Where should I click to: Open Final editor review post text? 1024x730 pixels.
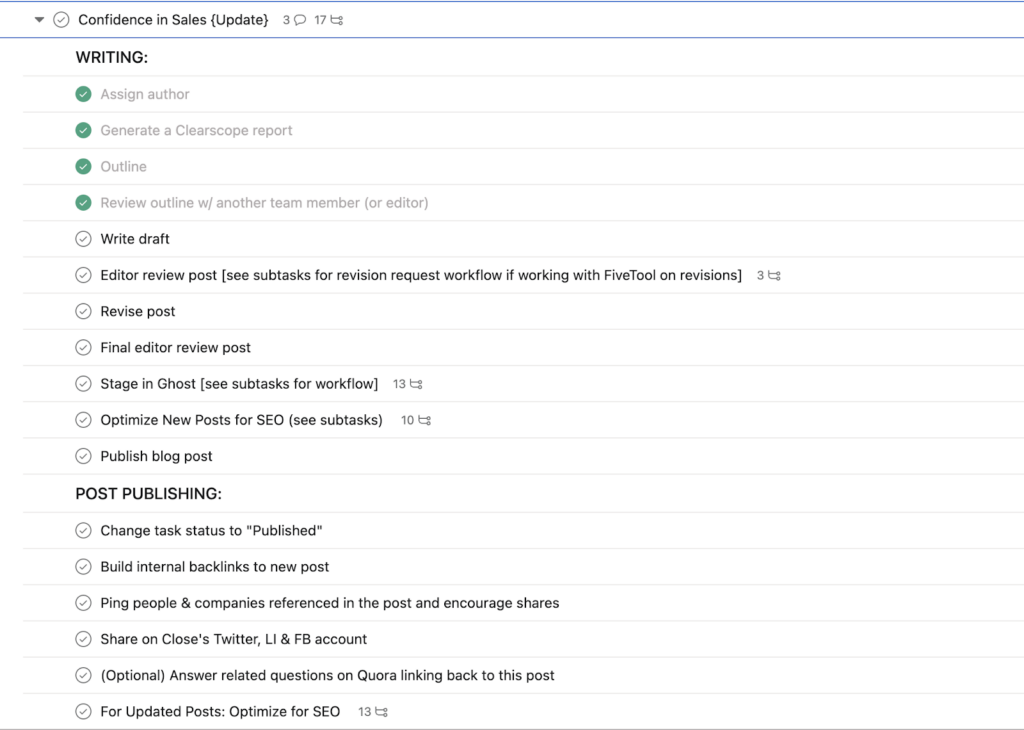[x=176, y=347]
